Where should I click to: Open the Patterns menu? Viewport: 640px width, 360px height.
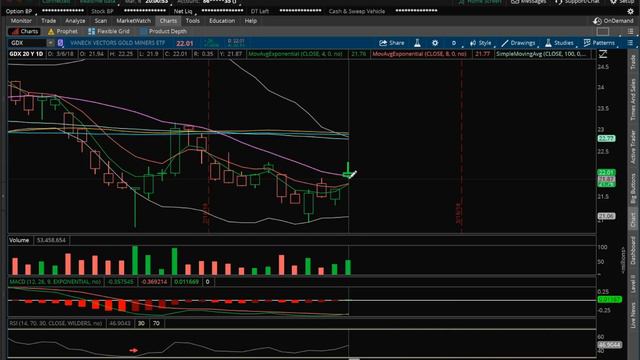pos(599,43)
